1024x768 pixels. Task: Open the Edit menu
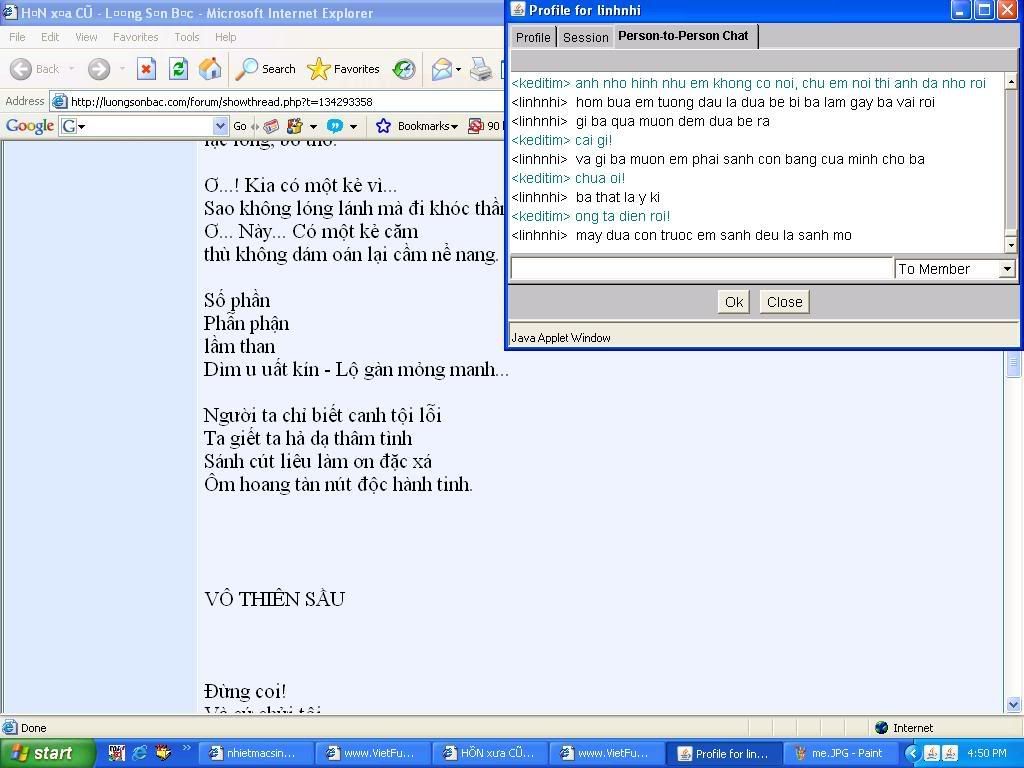pyautogui.click(x=50, y=37)
